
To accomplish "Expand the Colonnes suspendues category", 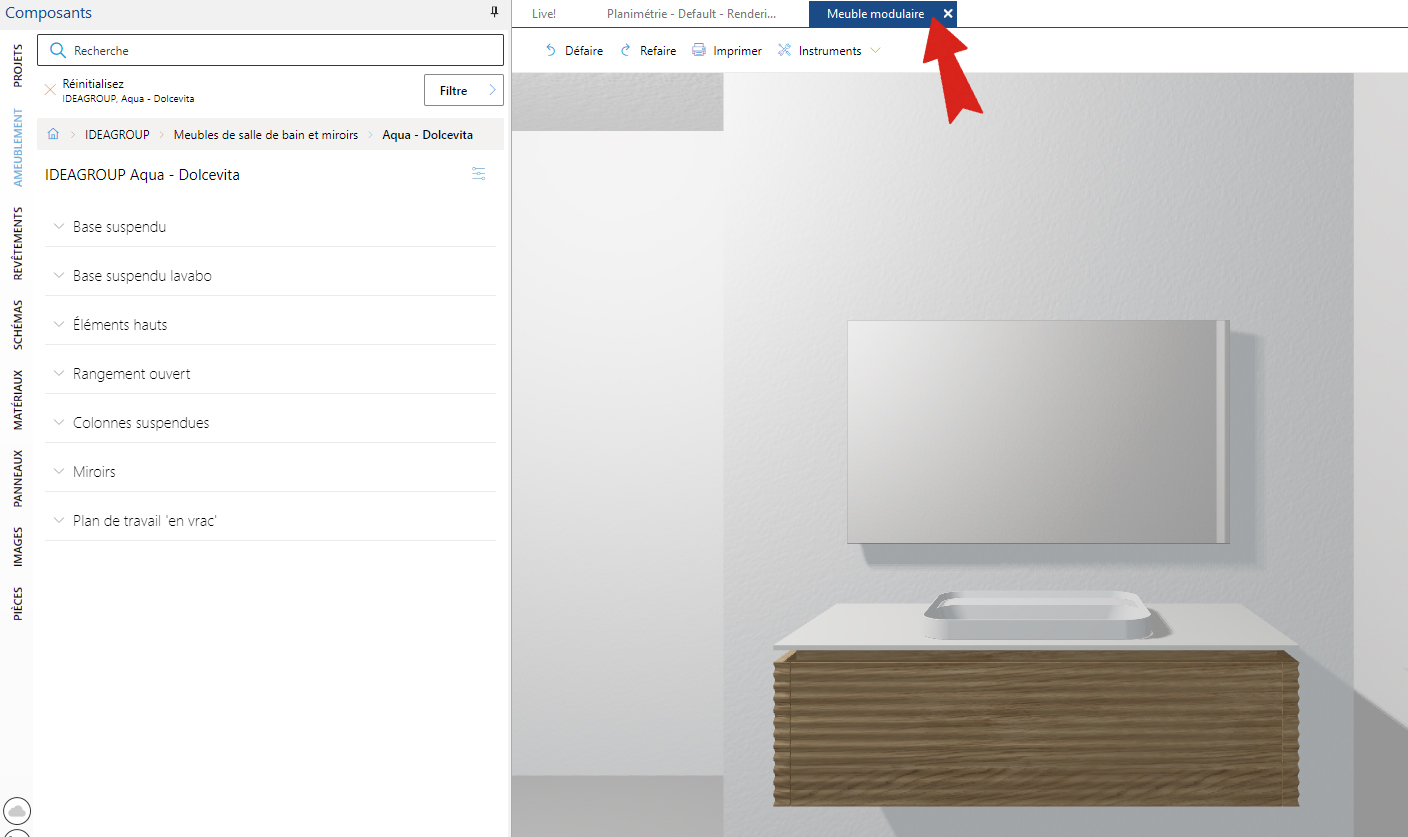I will 270,423.
